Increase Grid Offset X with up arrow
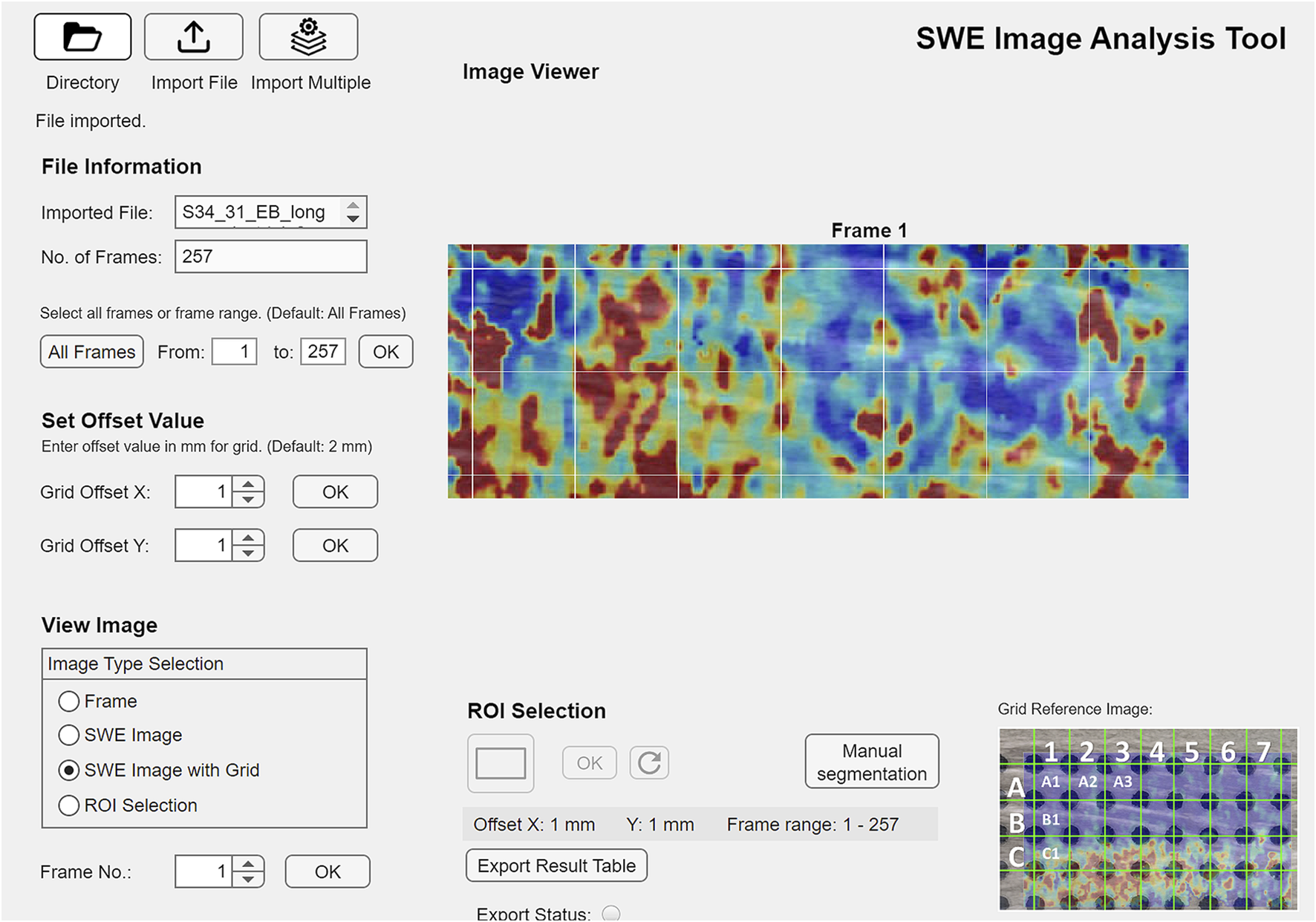The width and height of the screenshot is (1316, 922). [x=249, y=484]
